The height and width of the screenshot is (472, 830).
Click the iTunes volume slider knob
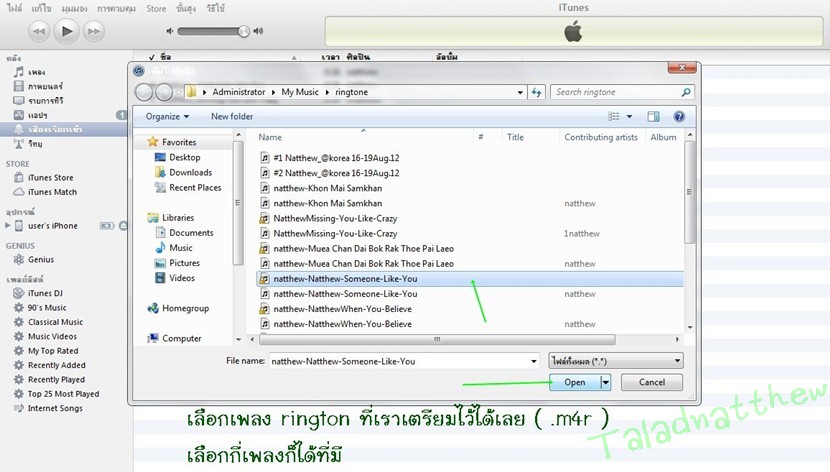(243, 31)
